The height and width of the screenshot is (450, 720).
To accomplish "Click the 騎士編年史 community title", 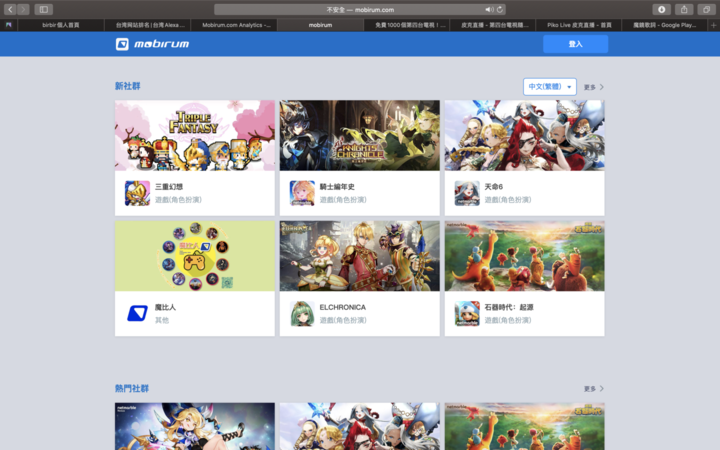I will pyautogui.click(x=337, y=186).
